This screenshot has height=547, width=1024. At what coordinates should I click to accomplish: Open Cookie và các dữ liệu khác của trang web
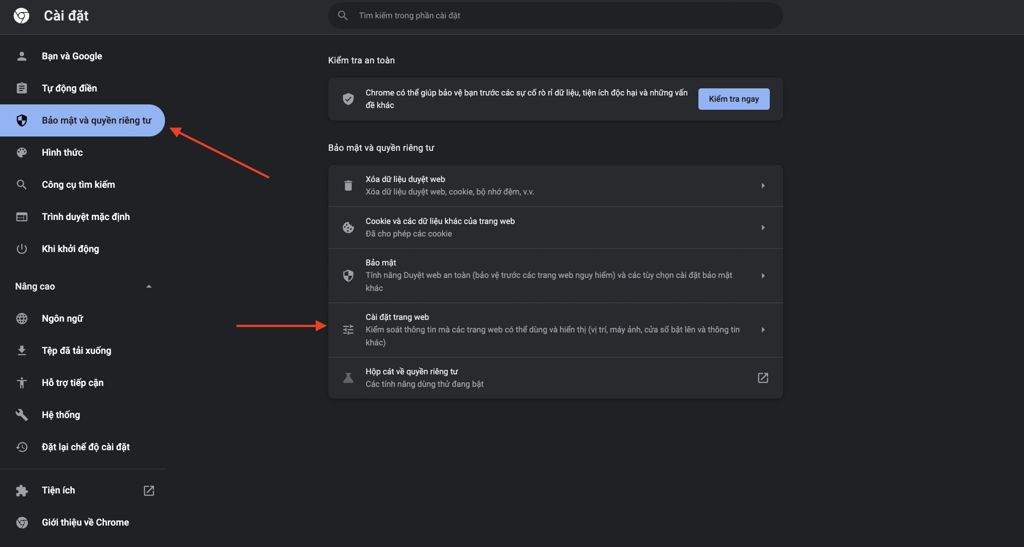[x=555, y=227]
